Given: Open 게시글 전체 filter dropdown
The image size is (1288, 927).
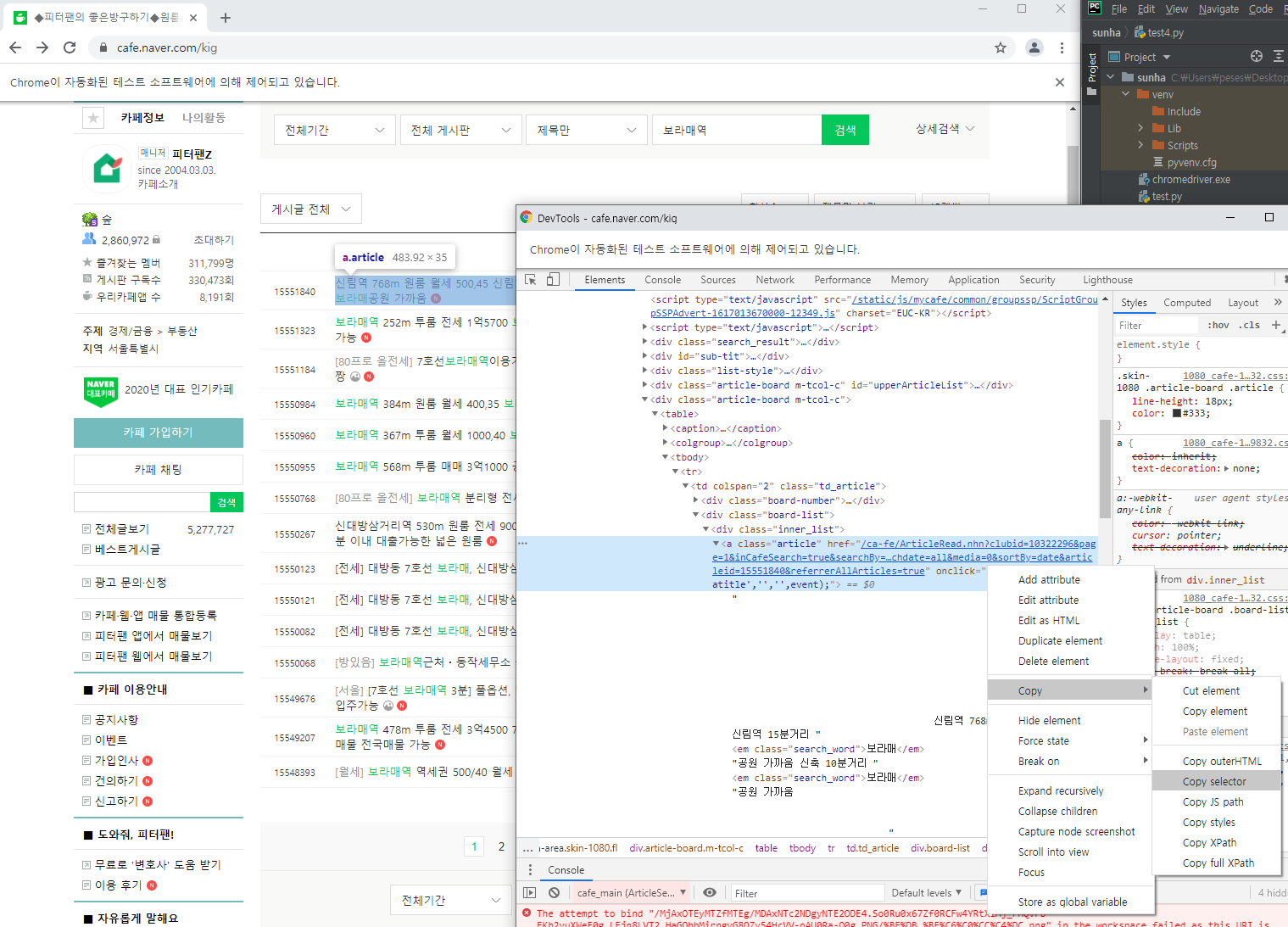Looking at the screenshot, I should click(311, 209).
